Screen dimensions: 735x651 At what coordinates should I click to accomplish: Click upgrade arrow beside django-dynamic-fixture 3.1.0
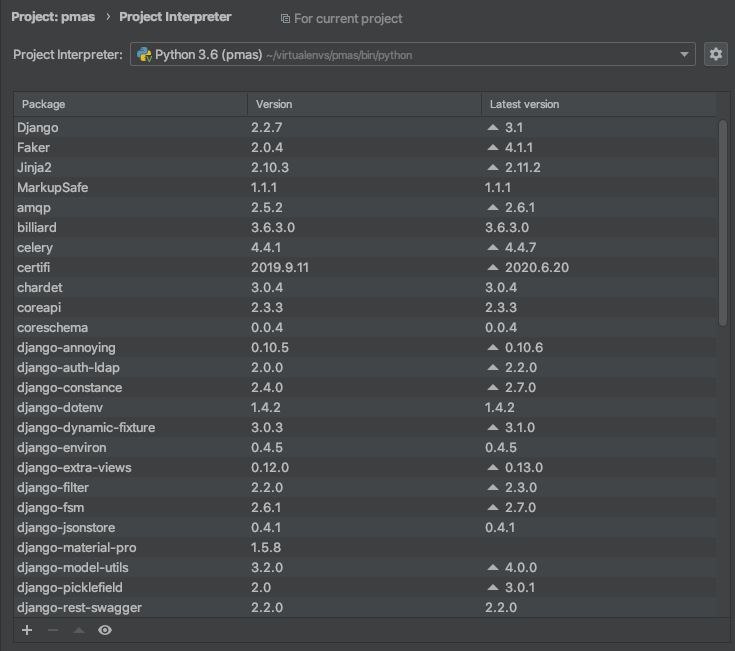coord(493,427)
